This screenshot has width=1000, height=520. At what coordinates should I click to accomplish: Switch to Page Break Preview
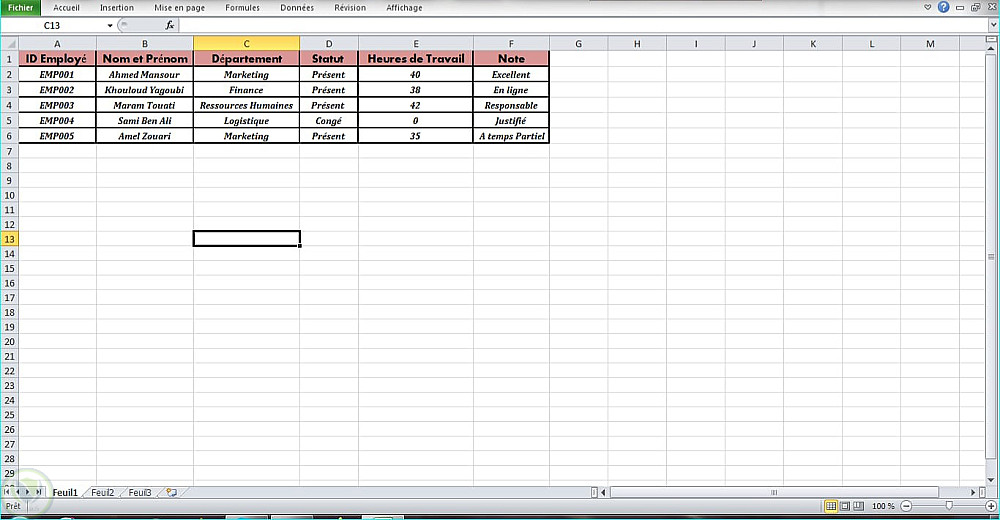[x=859, y=506]
